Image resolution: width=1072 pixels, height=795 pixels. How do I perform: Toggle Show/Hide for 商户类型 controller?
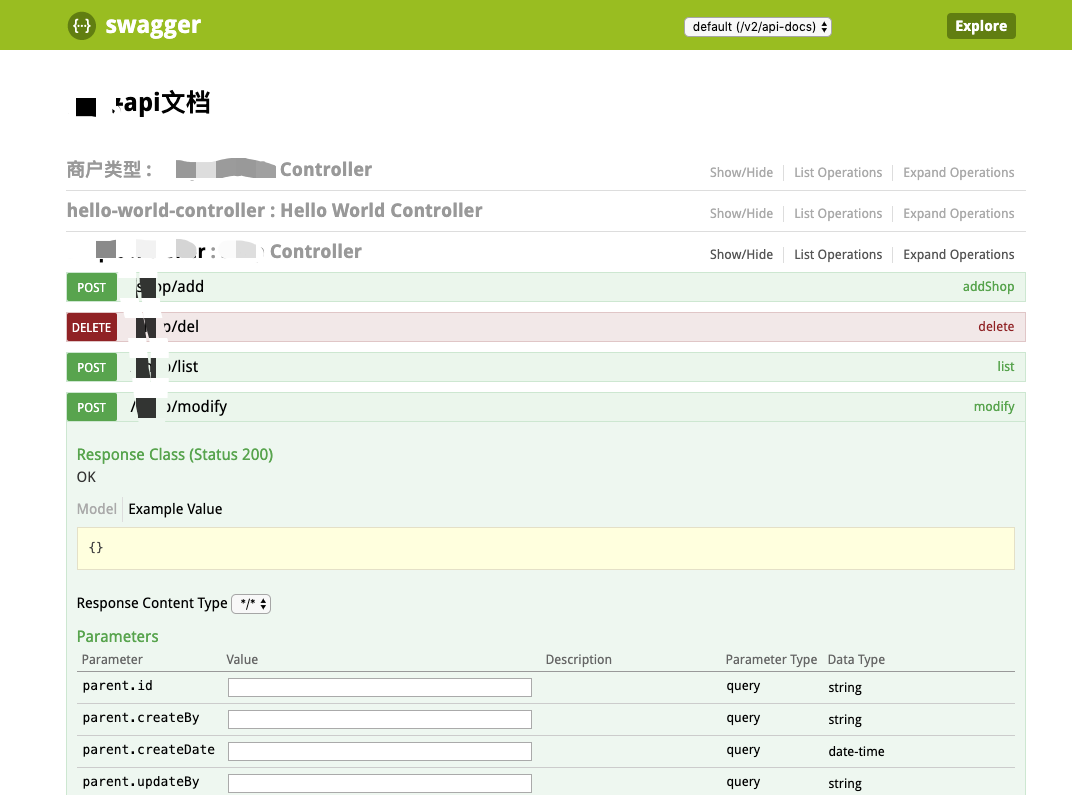point(741,172)
